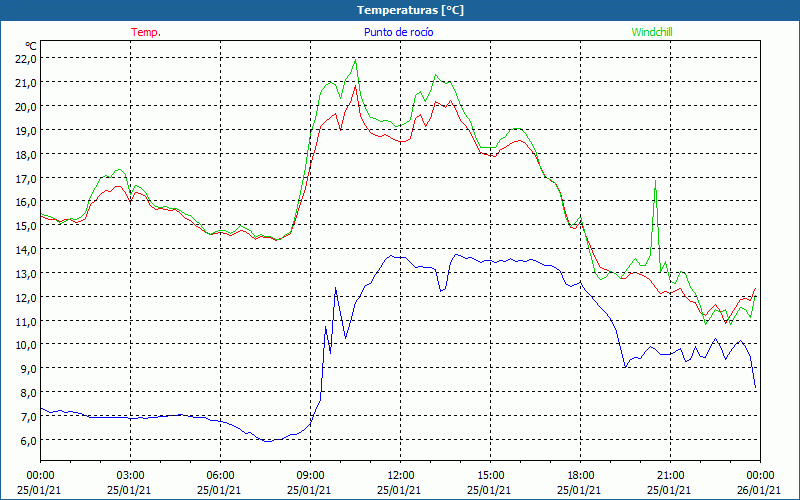800x500 pixels.
Task: Click the 14,0 y-axis value
Action: (x=27, y=249)
